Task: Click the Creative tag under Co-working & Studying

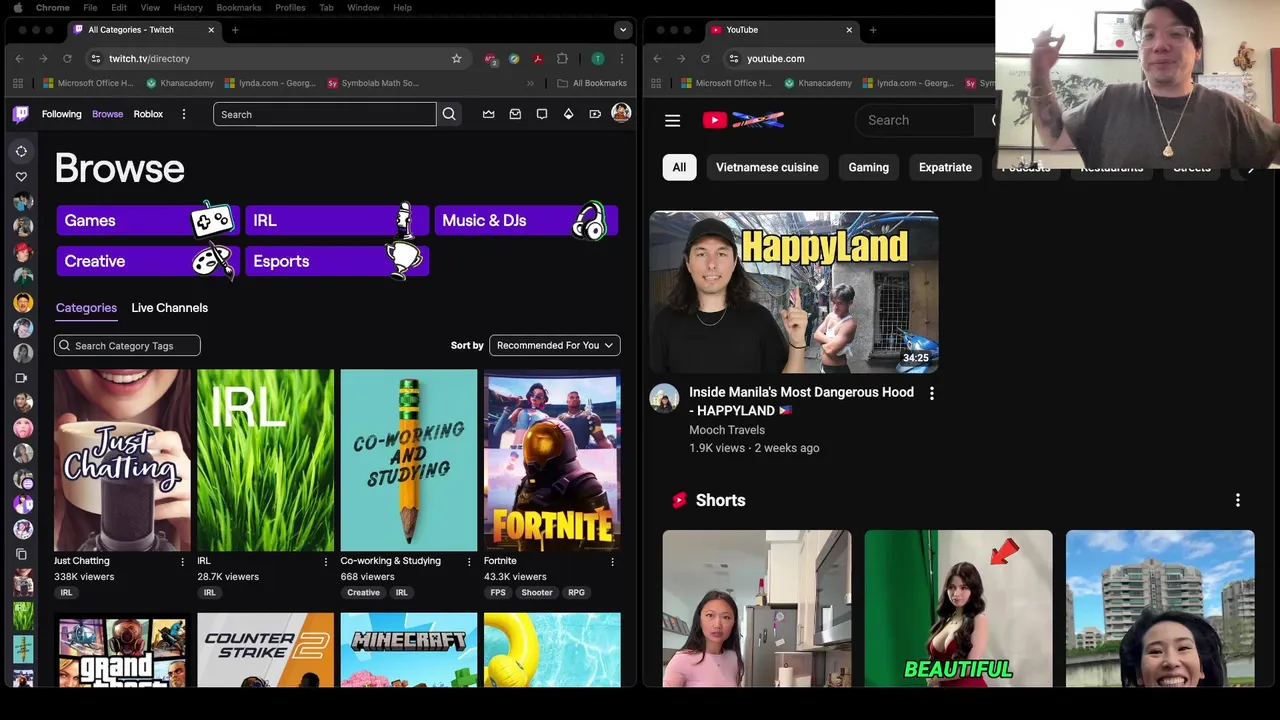Action: point(363,593)
